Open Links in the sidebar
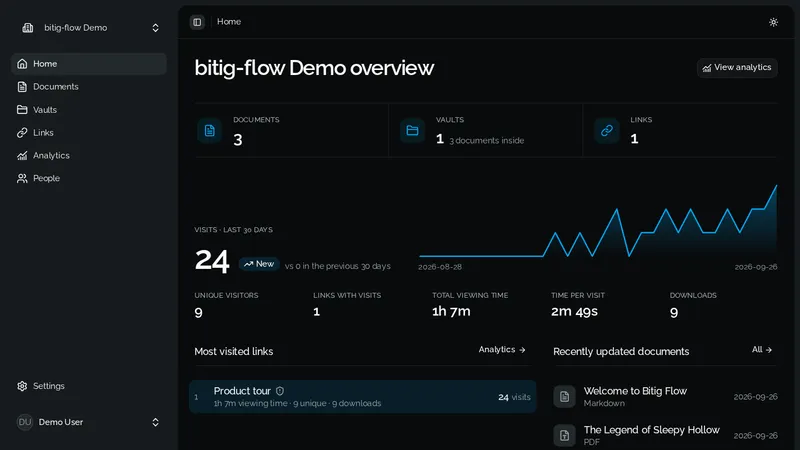 click(89, 133)
